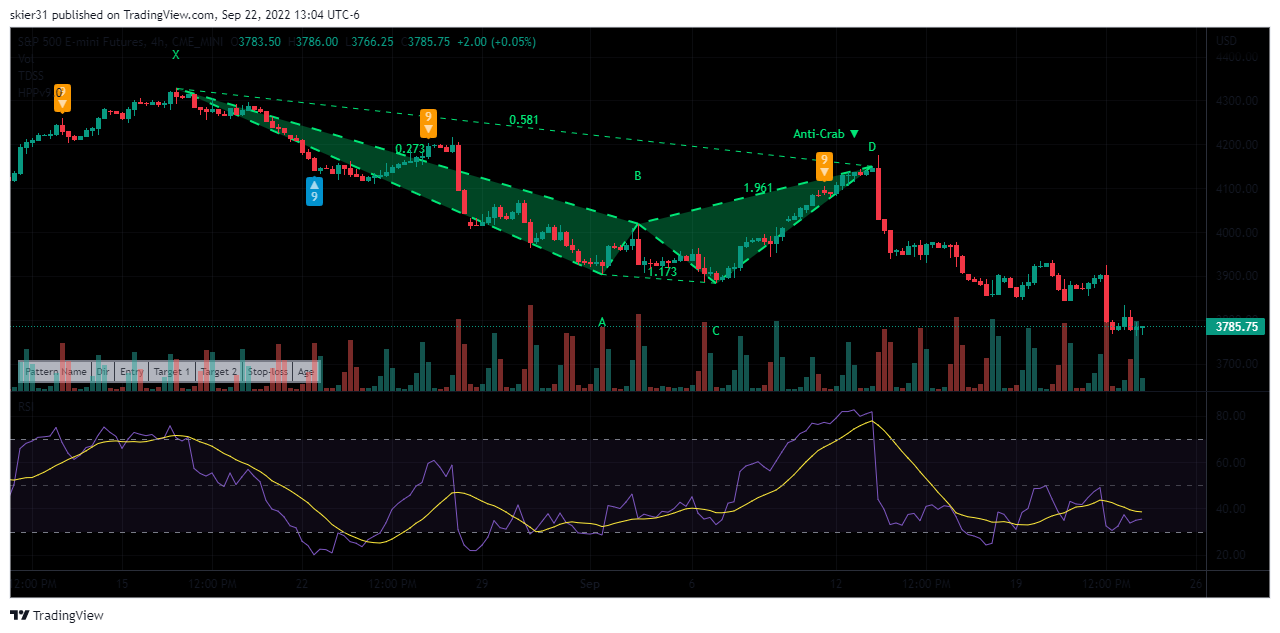The width and height of the screenshot is (1280, 633).
Task: Select the RSI pane legend label
Action: pos(26,406)
